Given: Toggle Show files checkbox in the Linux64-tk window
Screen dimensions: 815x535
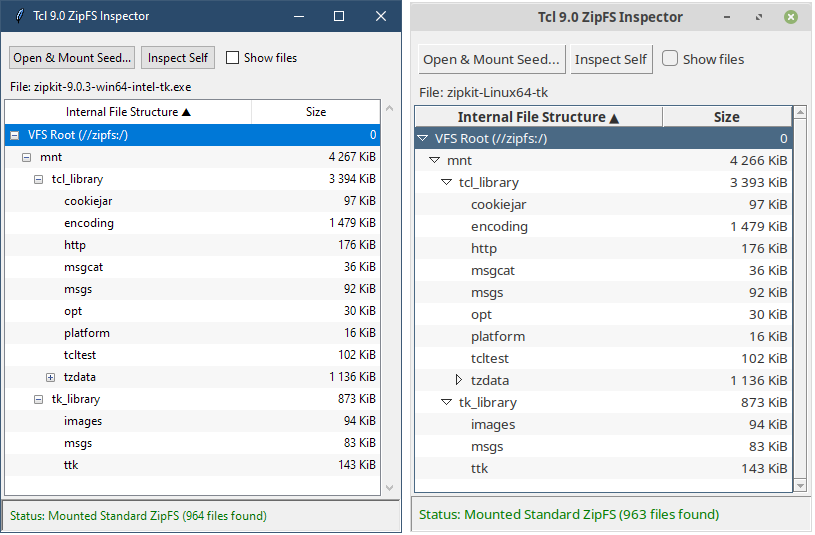Looking at the screenshot, I should [x=670, y=59].
